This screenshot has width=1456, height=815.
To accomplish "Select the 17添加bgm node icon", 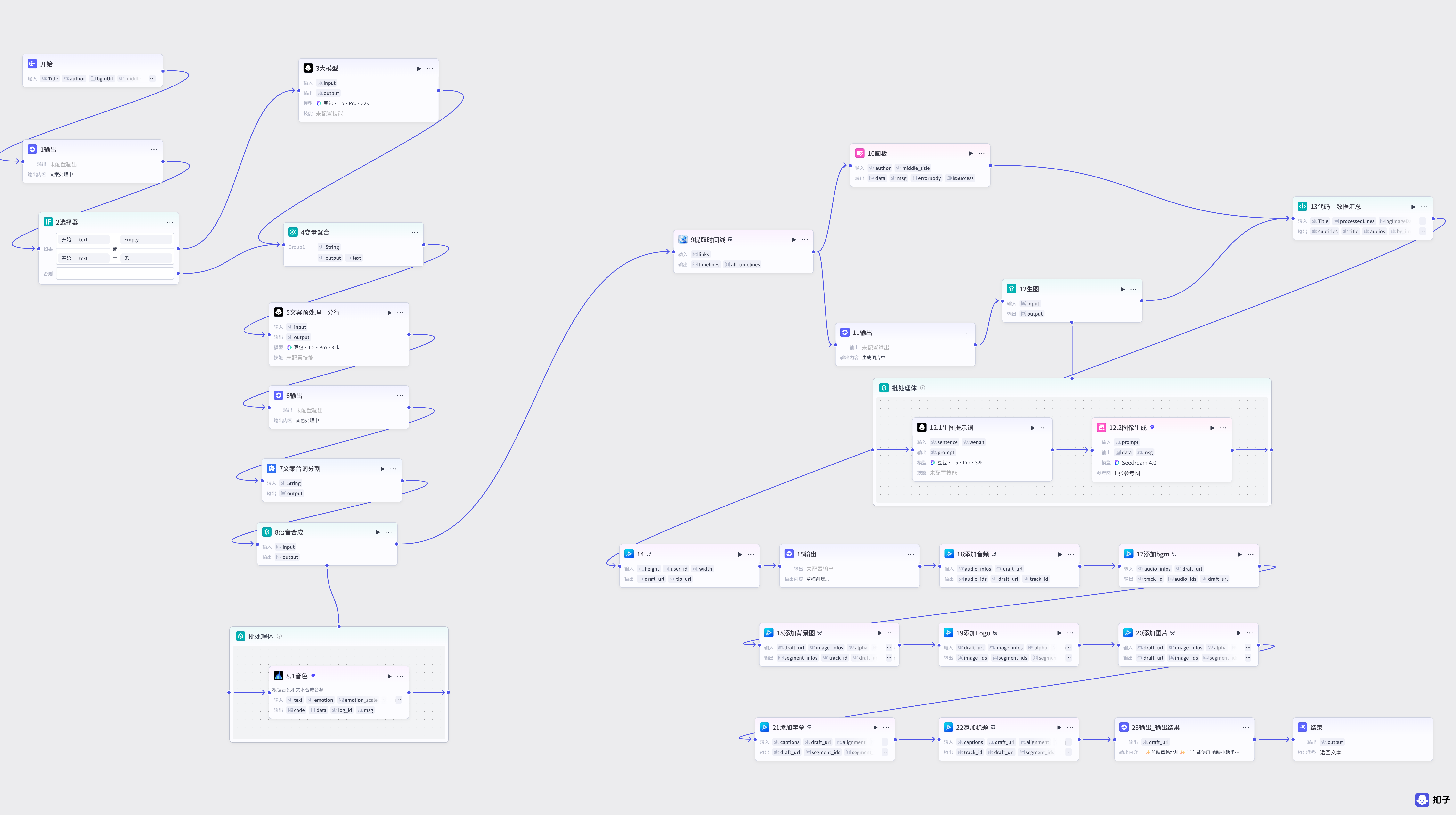I will tap(1129, 554).
